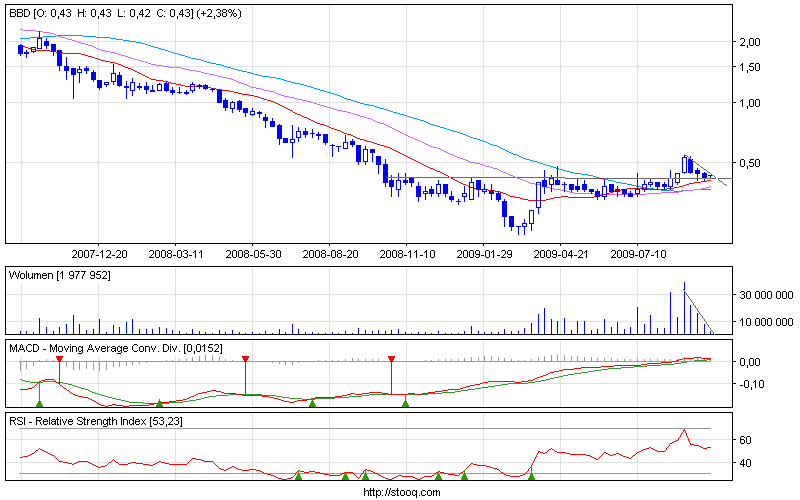This screenshot has width=800, height=500.
Task: Click the leftmost green triangle in RSI panel
Action: 298,474
